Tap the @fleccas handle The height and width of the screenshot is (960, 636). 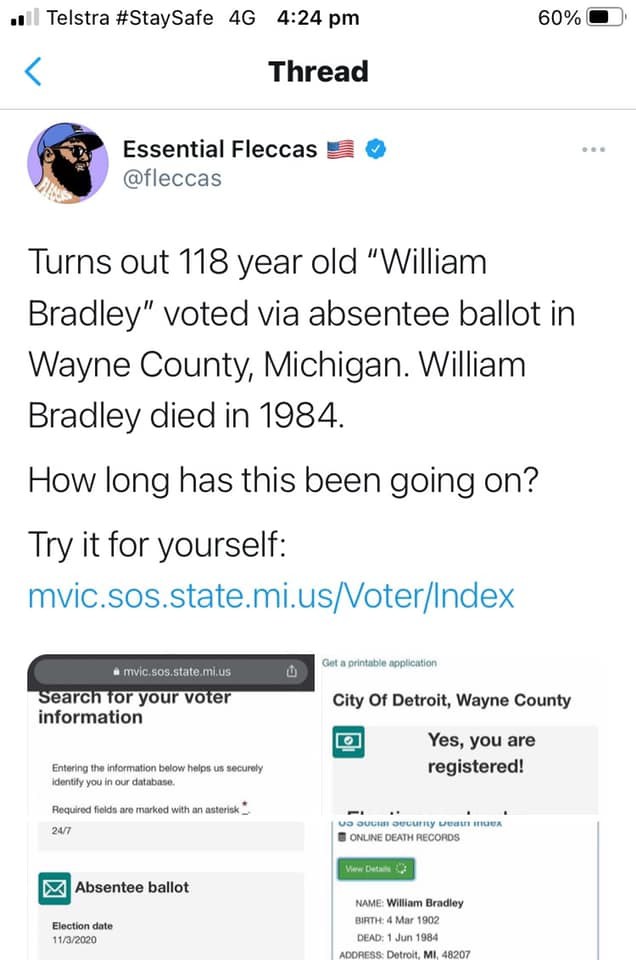[172, 178]
